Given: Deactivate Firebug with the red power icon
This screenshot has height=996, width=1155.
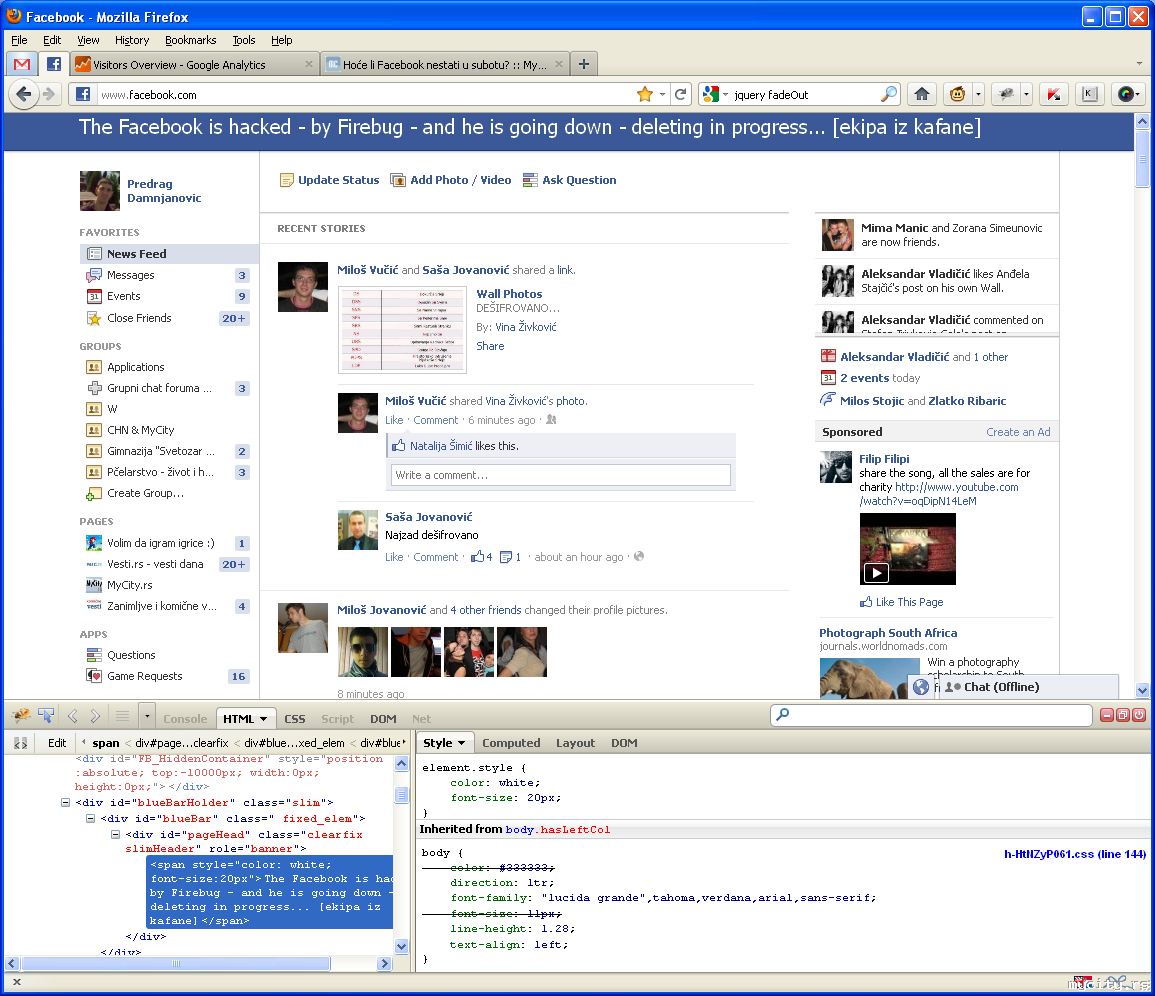Looking at the screenshot, I should coord(1139,715).
